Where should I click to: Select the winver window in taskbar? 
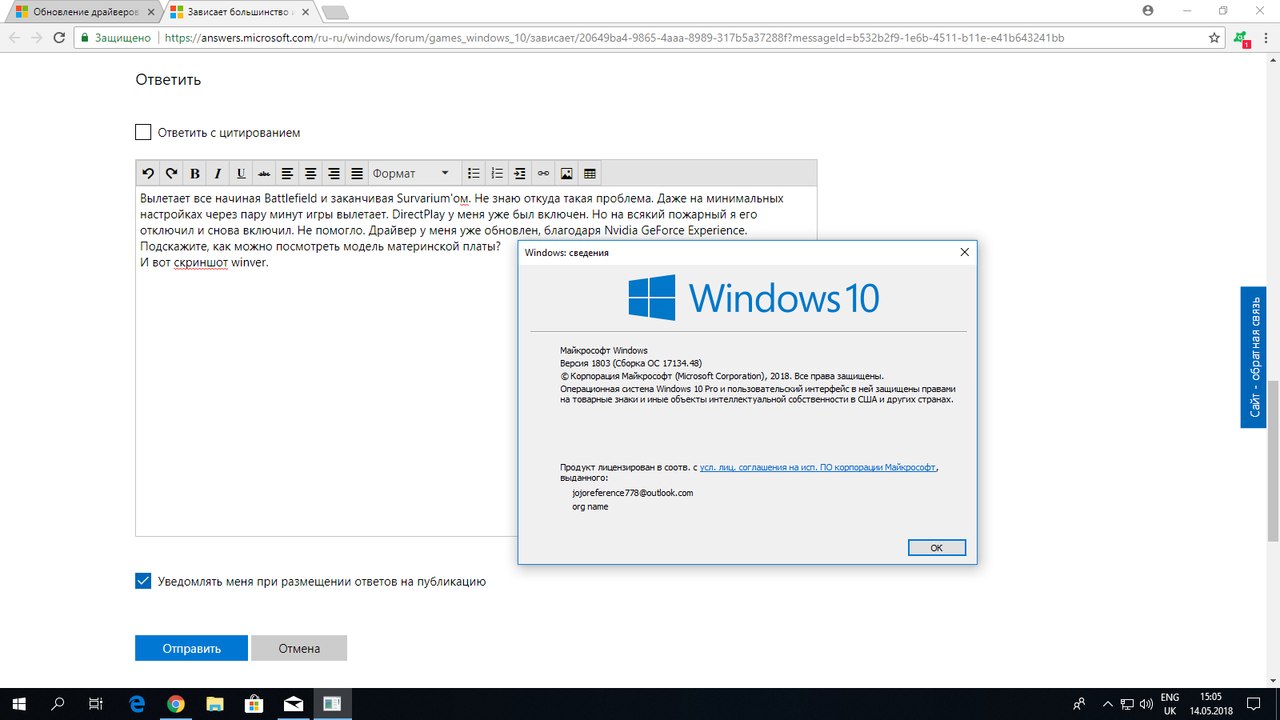click(332, 704)
